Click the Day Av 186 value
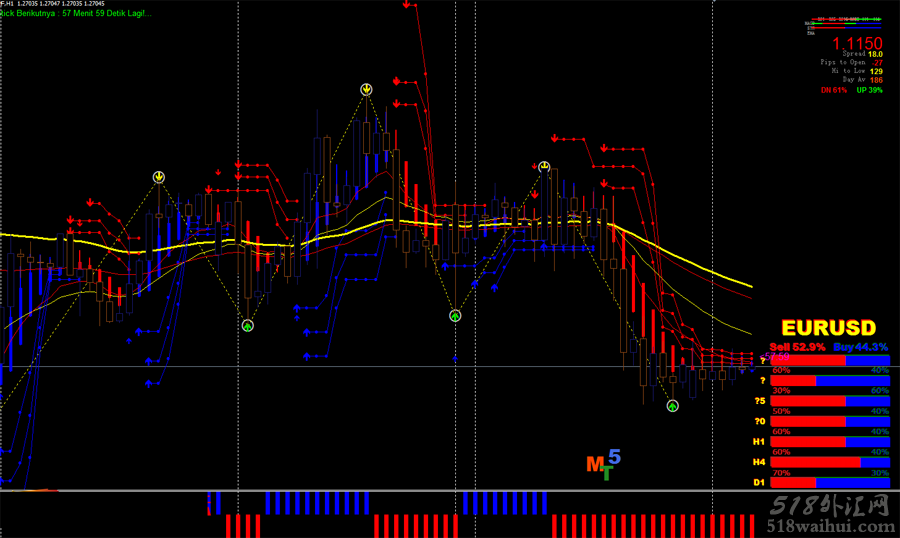Viewport: 900px width, 538px height. pos(862,80)
